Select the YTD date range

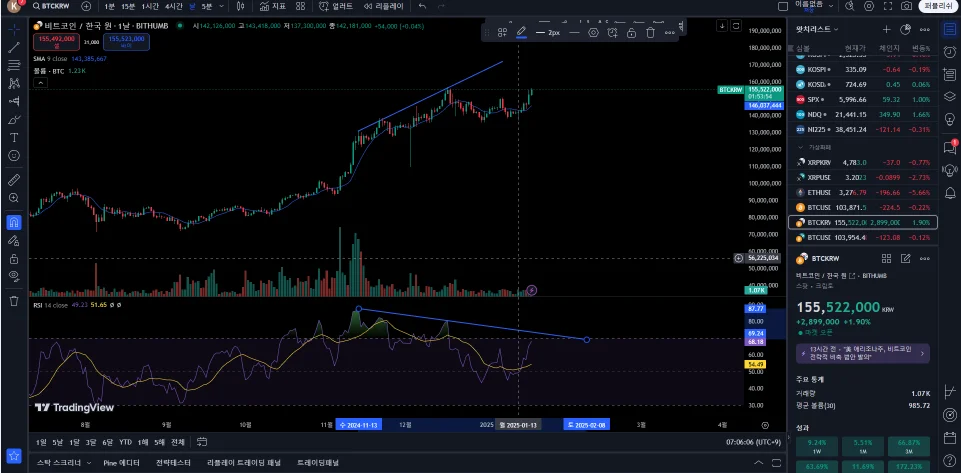[x=126, y=442]
